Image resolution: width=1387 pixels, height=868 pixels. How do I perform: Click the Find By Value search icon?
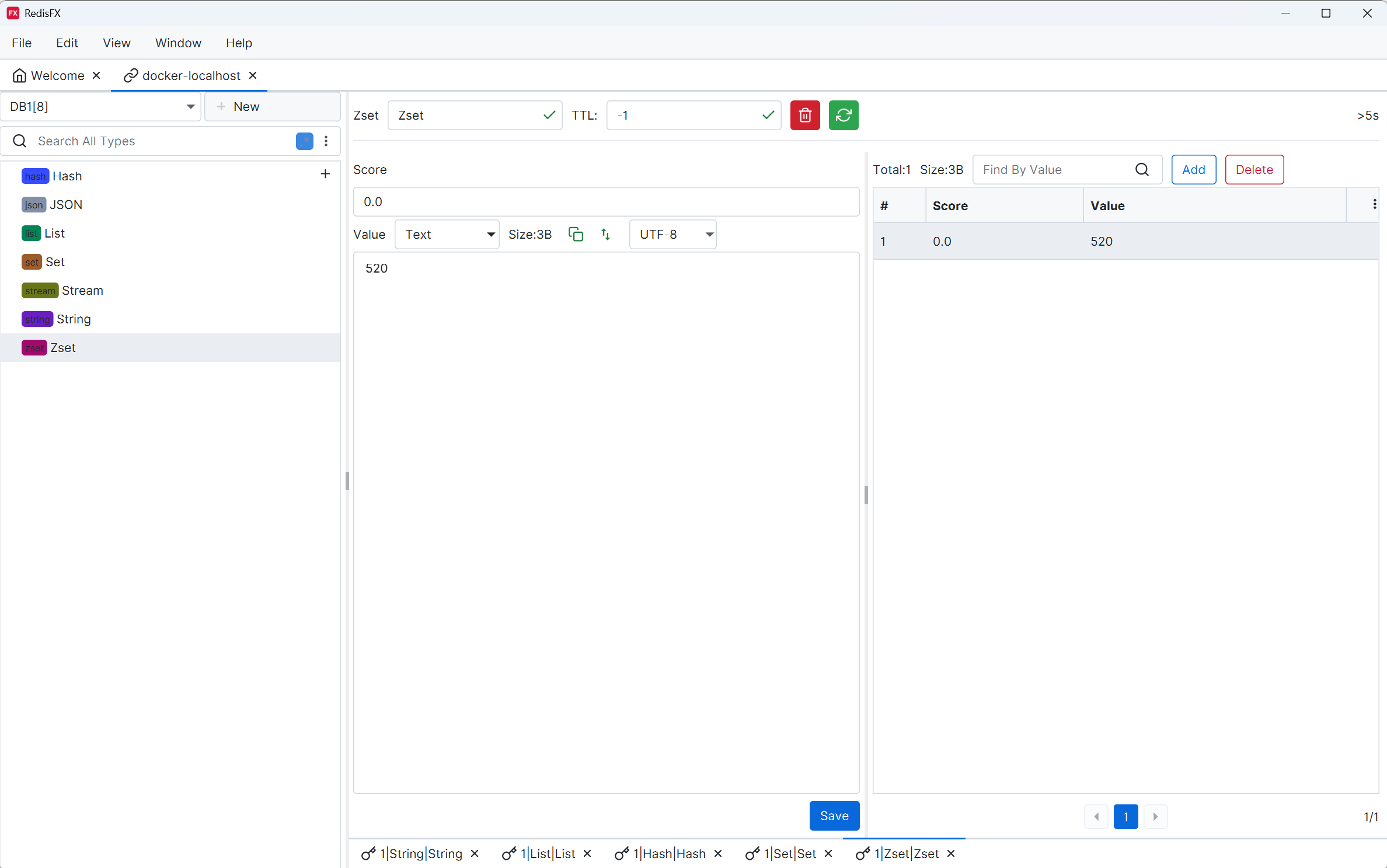pos(1142,170)
